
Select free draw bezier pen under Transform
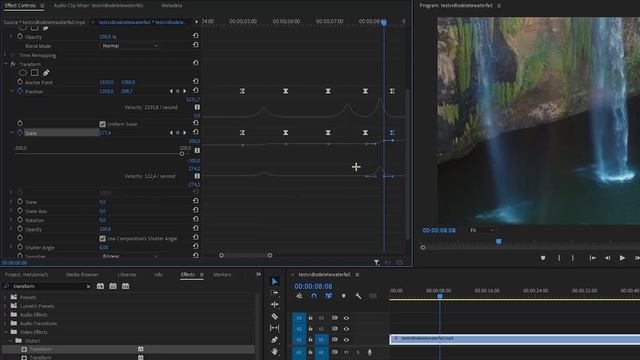coord(46,73)
